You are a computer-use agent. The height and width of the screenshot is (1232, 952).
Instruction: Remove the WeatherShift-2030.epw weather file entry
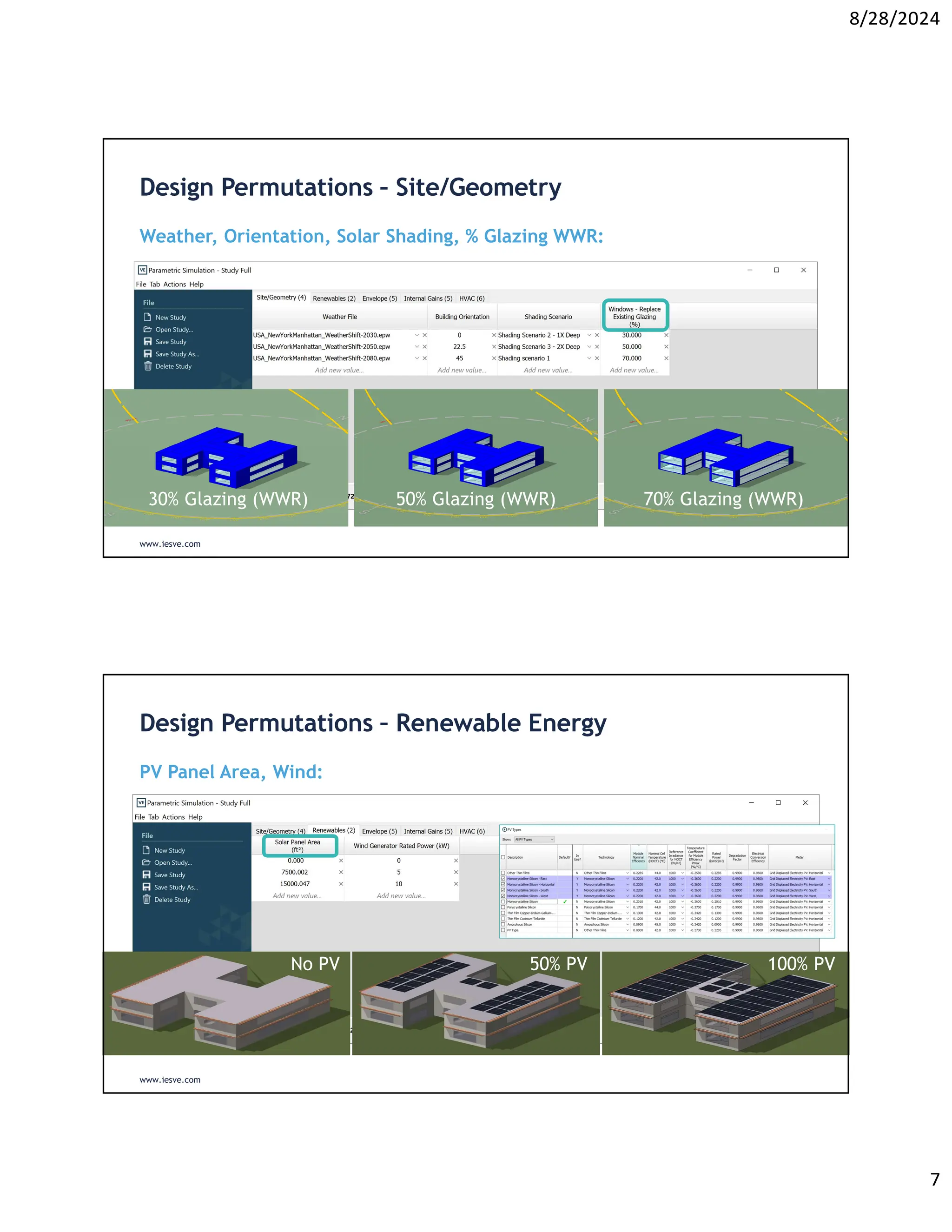point(425,335)
